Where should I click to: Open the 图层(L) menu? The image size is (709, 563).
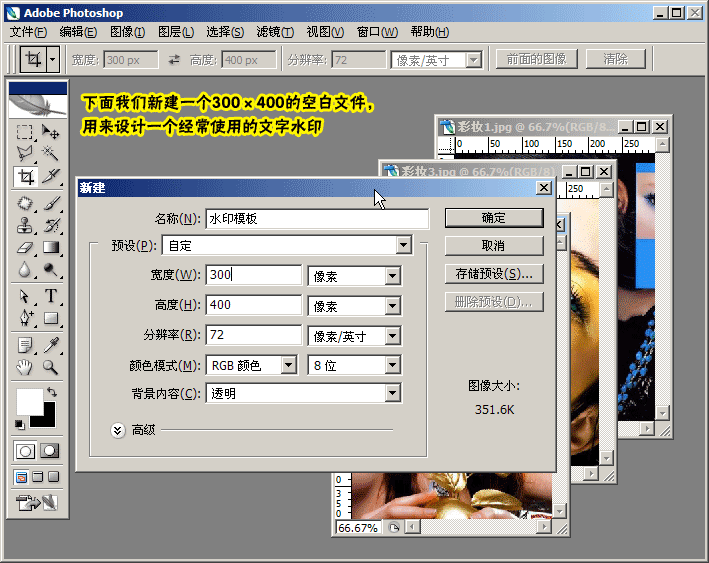176,32
